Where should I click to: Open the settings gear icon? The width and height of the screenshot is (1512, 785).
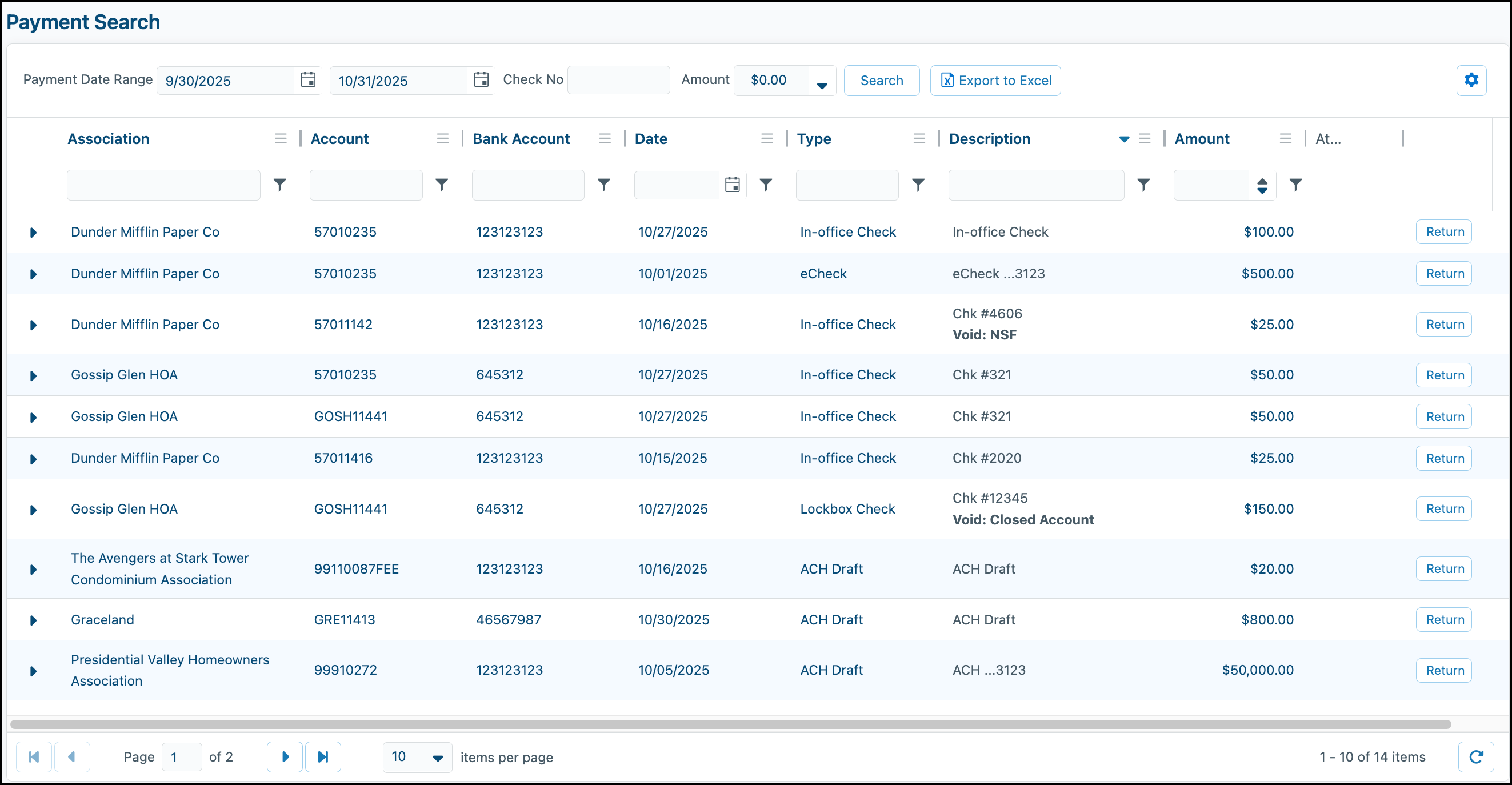click(1471, 81)
